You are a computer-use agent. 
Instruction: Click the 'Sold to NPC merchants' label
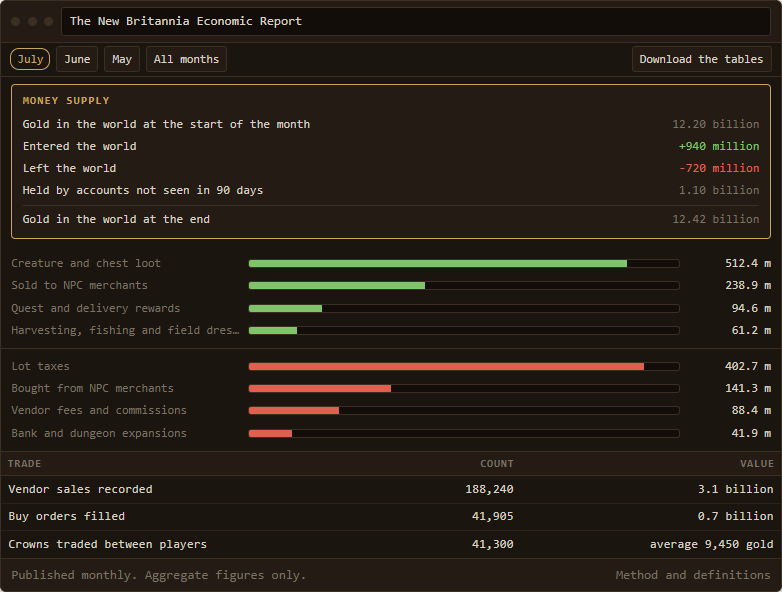[x=79, y=285]
